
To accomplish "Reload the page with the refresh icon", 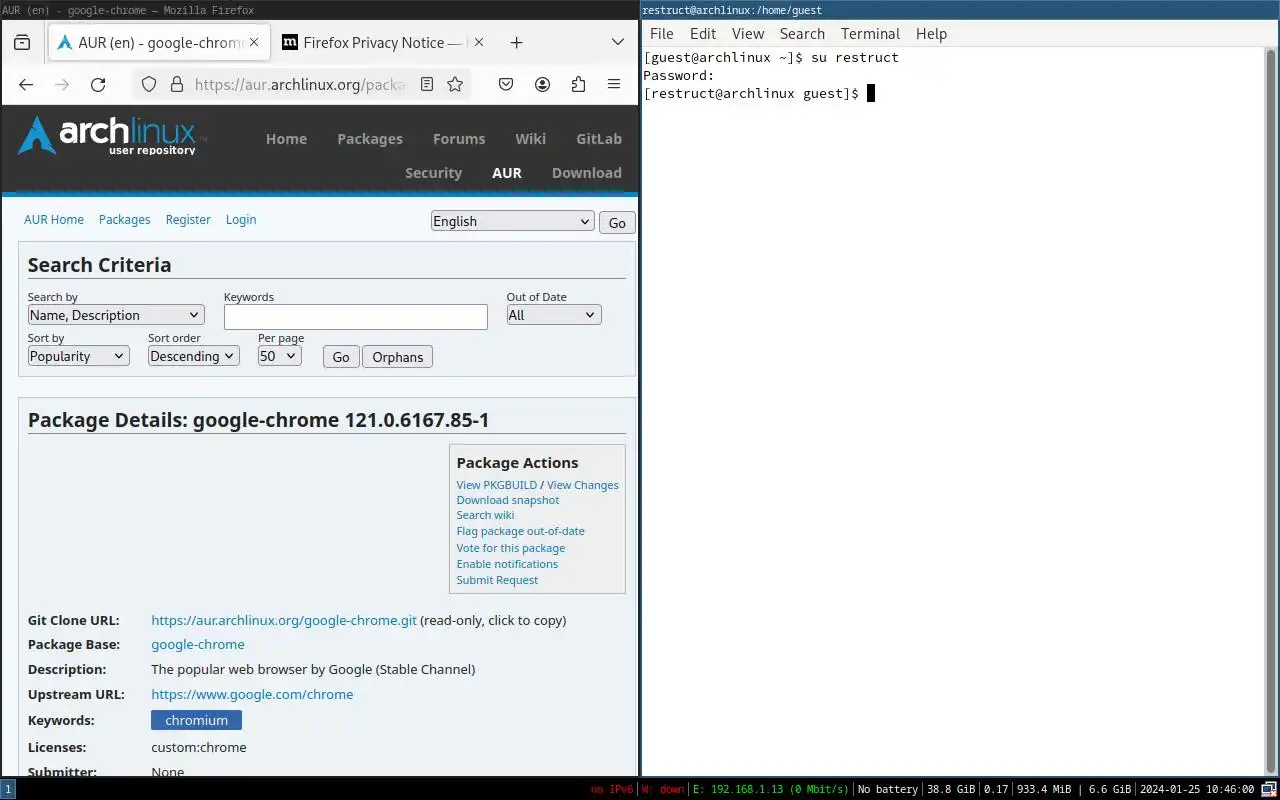I will (98, 85).
